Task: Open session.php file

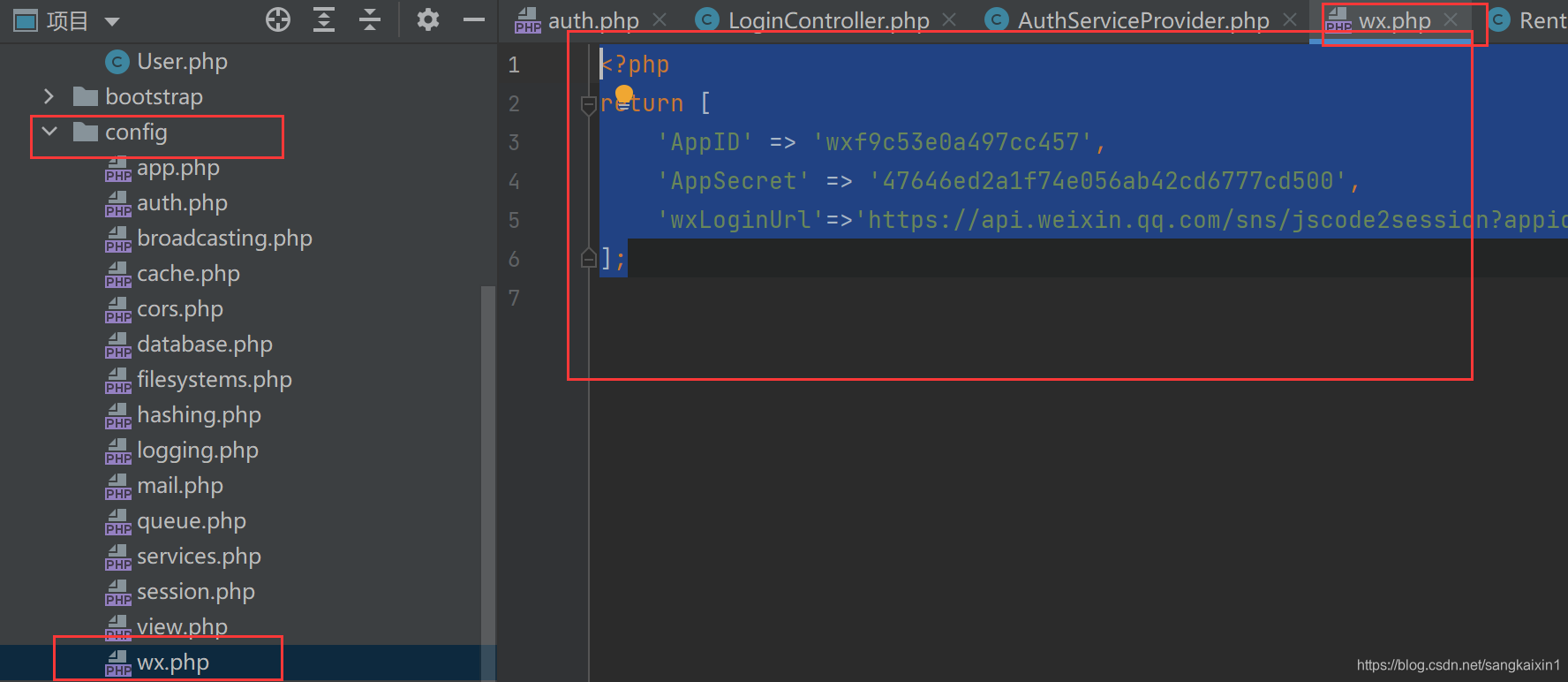Action: pos(195,592)
